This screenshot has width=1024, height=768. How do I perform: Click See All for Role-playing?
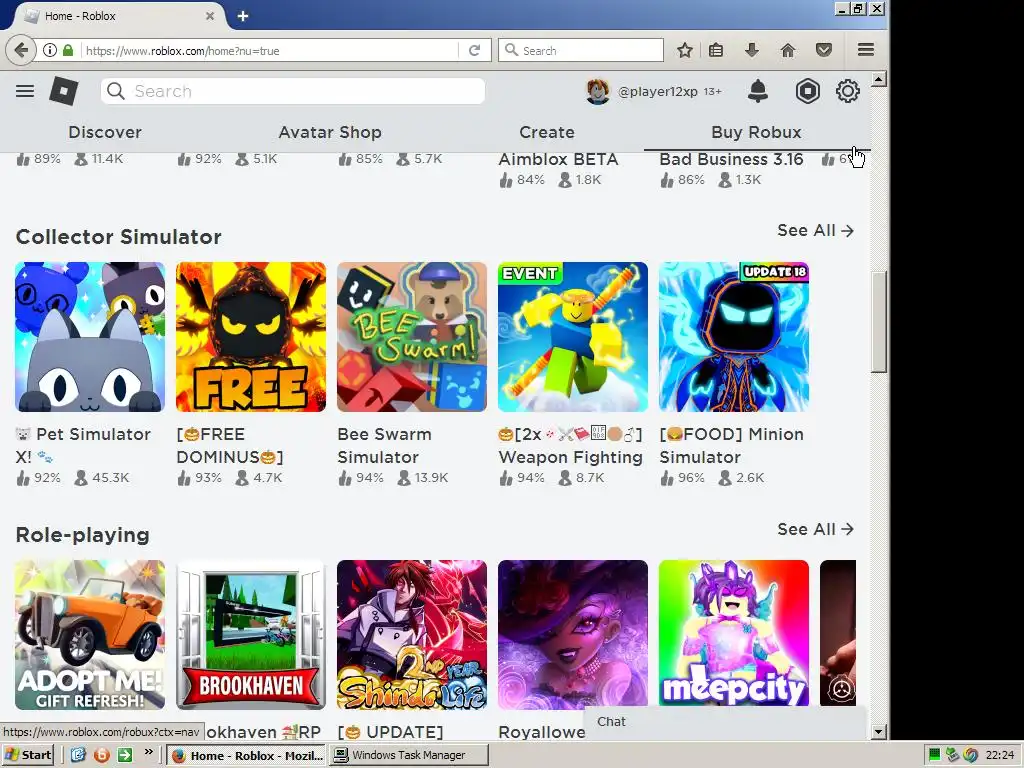(815, 529)
